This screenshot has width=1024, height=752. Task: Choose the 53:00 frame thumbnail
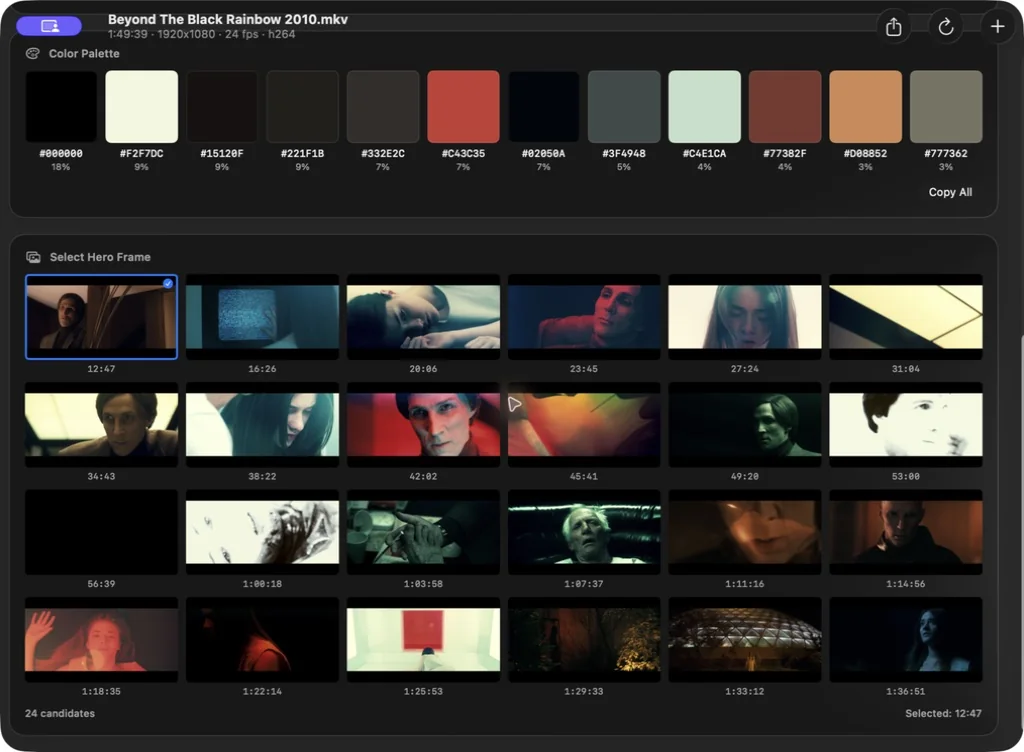tap(906, 424)
